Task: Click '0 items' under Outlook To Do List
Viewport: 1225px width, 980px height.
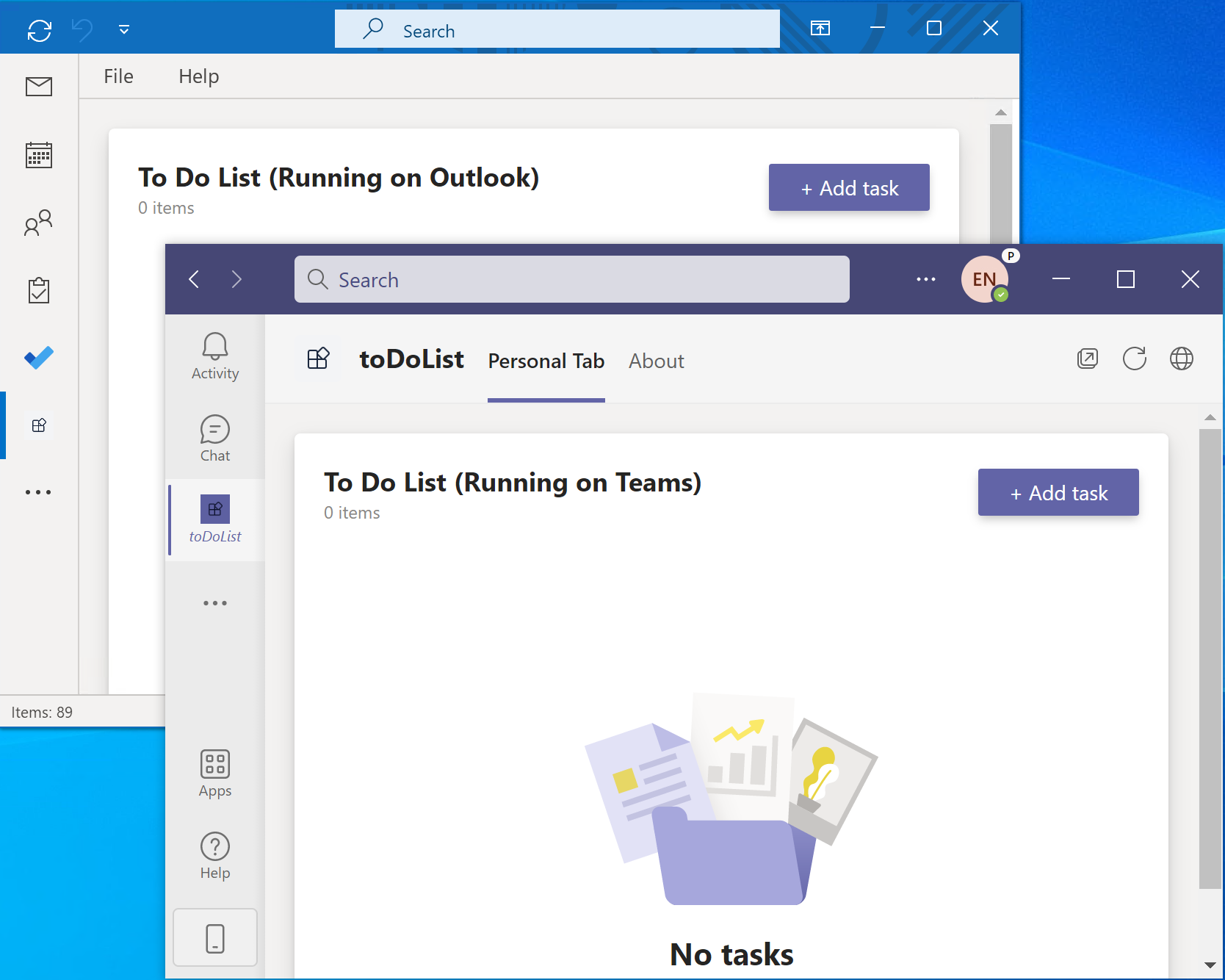Action: (166, 208)
